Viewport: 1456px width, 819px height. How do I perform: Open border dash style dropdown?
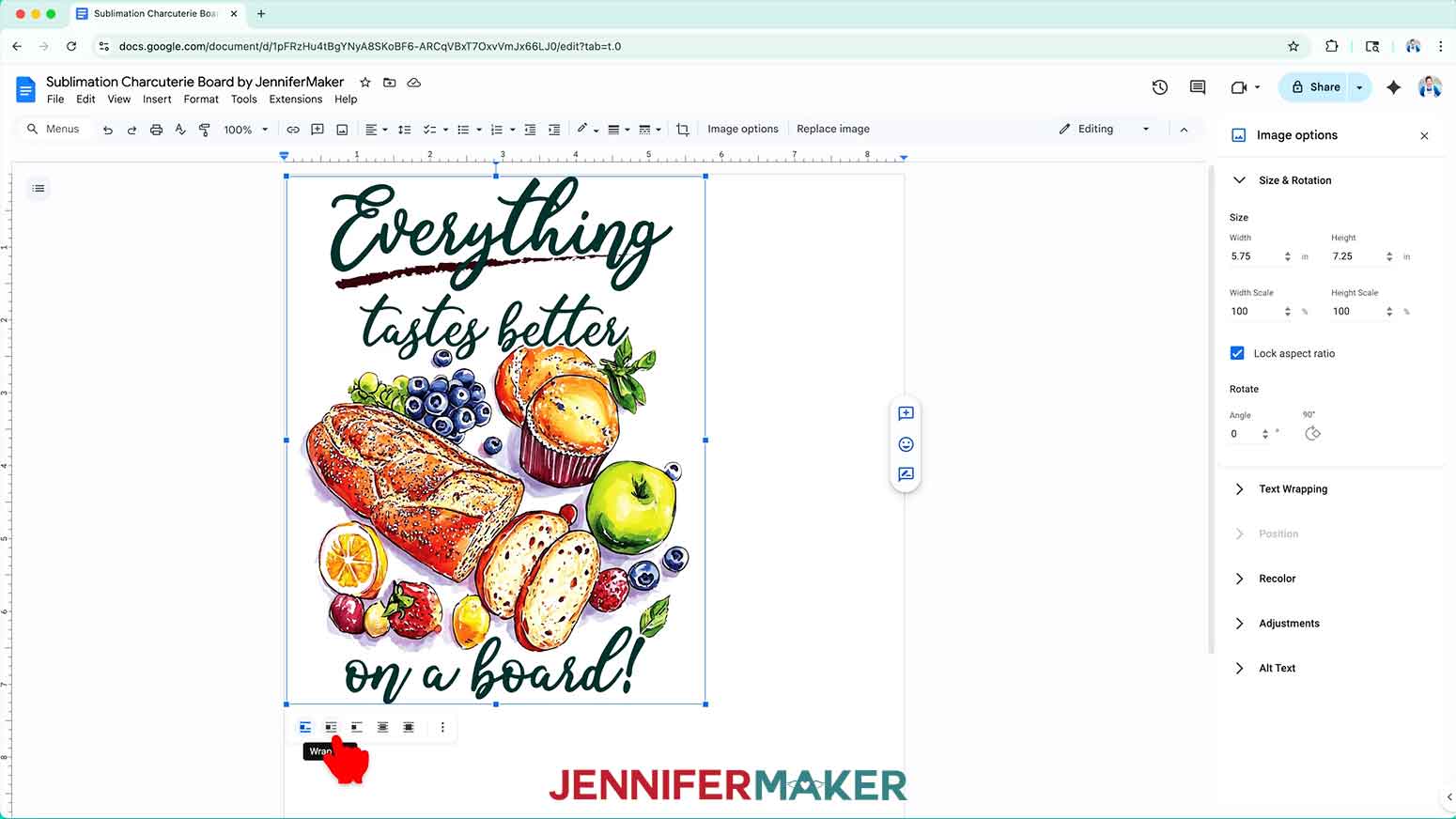649,130
